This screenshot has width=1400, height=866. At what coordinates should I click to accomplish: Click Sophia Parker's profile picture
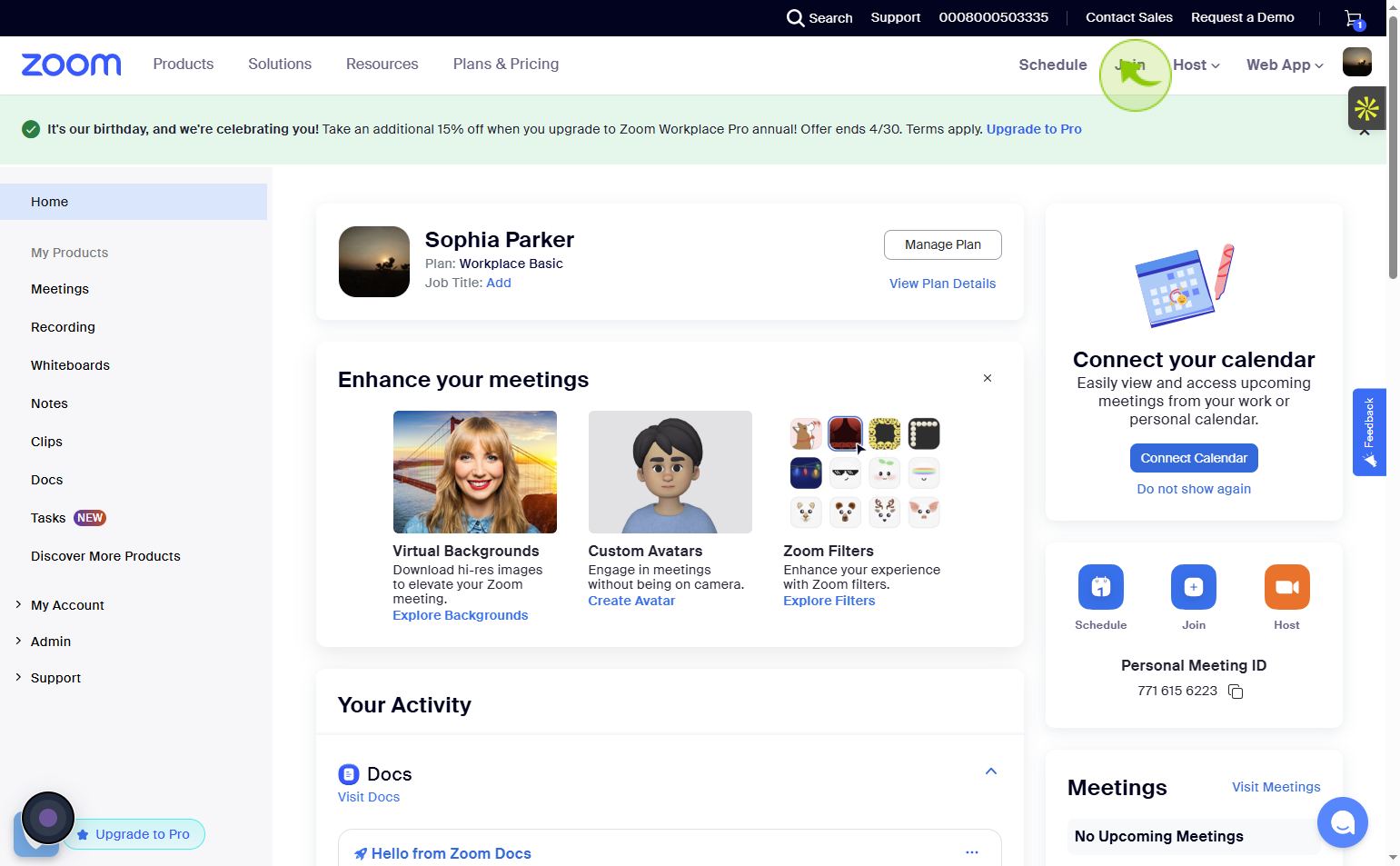point(374,262)
